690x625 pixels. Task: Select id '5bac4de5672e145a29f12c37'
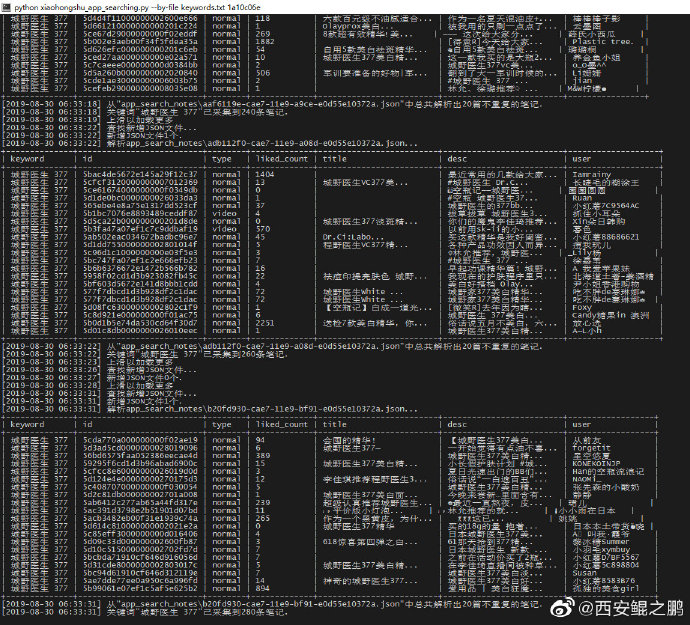140,174
